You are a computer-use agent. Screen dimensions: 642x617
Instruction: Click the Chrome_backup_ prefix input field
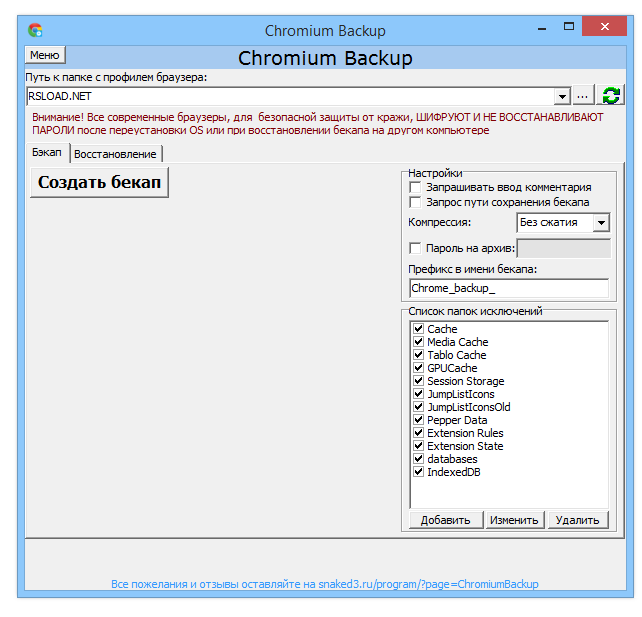(509, 288)
